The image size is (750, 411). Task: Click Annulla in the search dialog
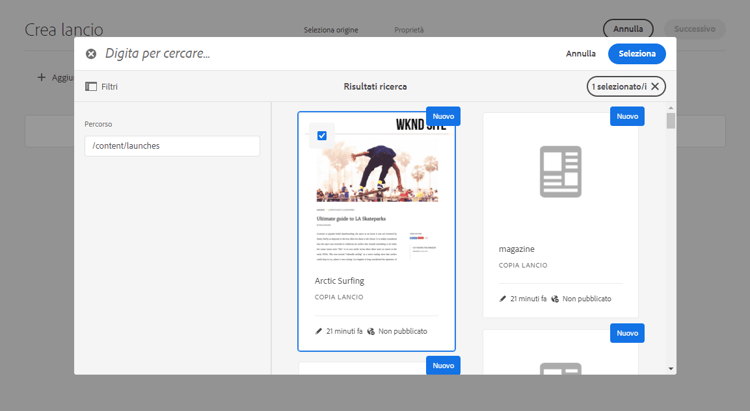581,54
